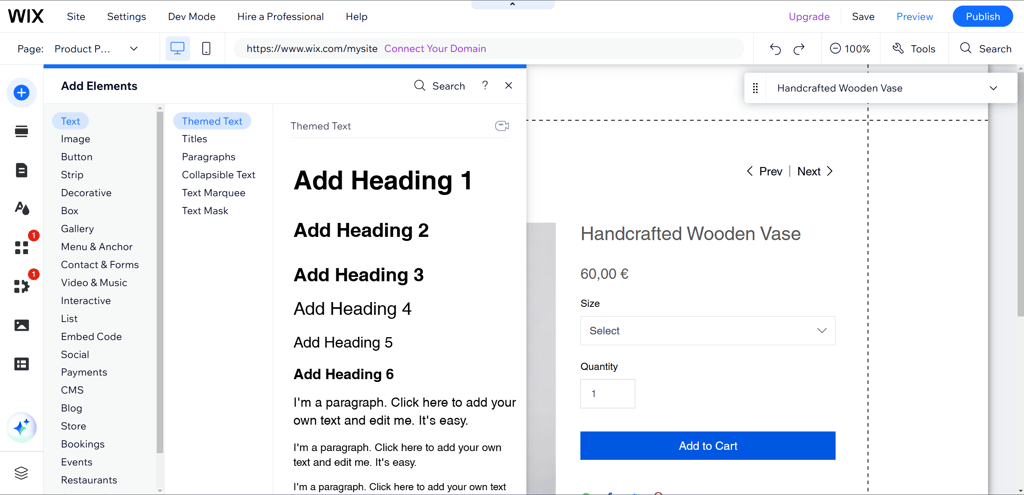Select the Text Mask subcategory
The image size is (1024, 495).
[205, 211]
